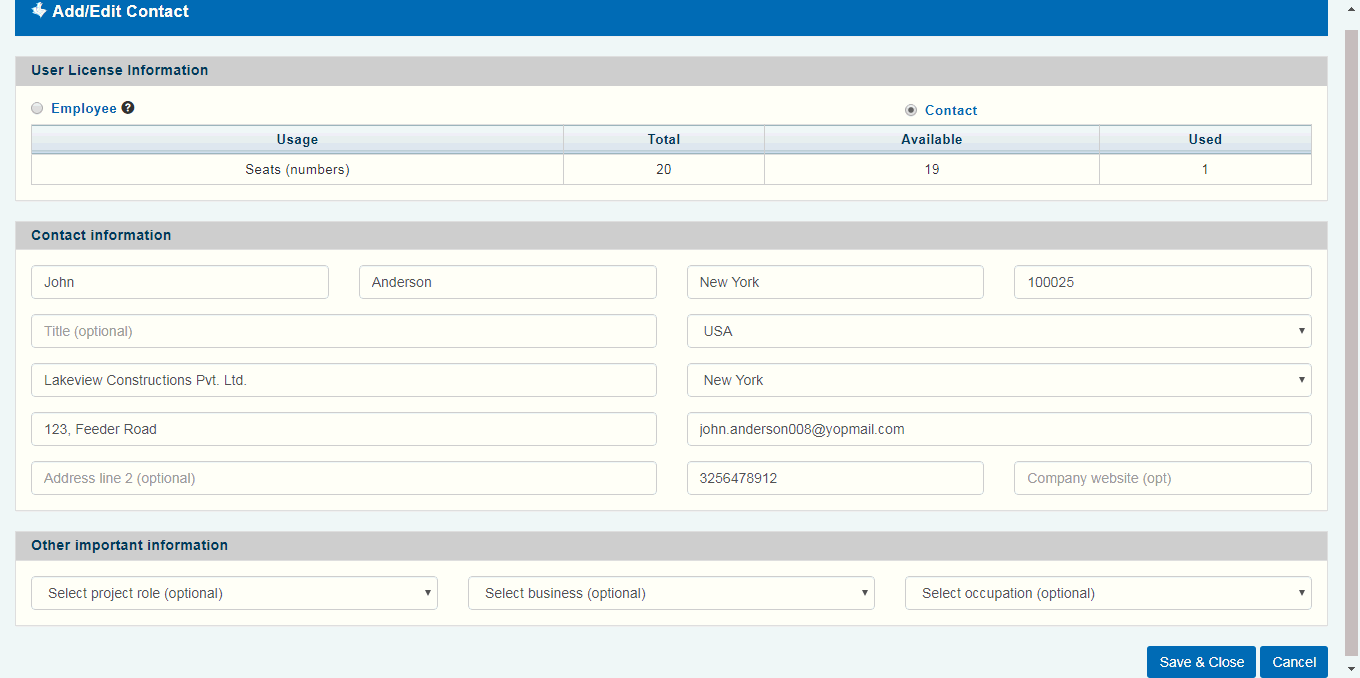Select the Employee radio button
This screenshot has height=678, width=1360.
(x=38, y=108)
